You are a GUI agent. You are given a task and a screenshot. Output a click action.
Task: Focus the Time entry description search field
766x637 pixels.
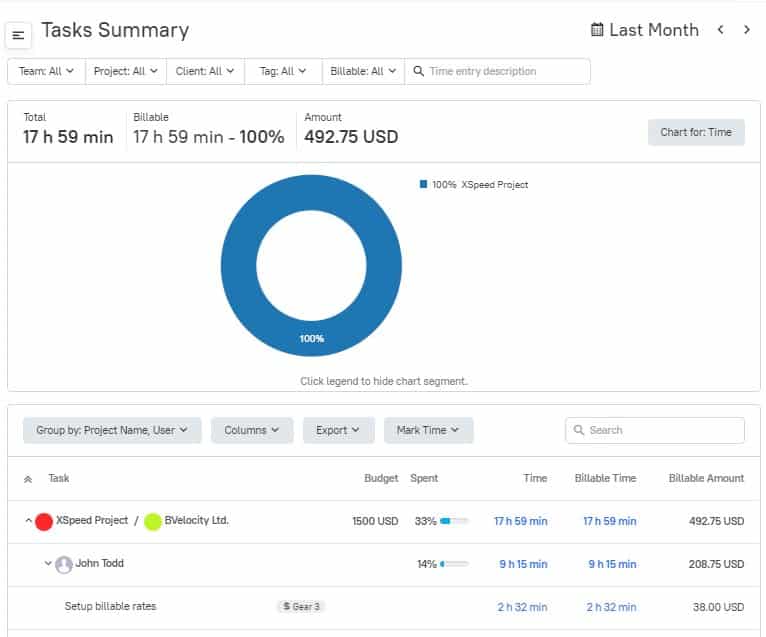click(497, 71)
